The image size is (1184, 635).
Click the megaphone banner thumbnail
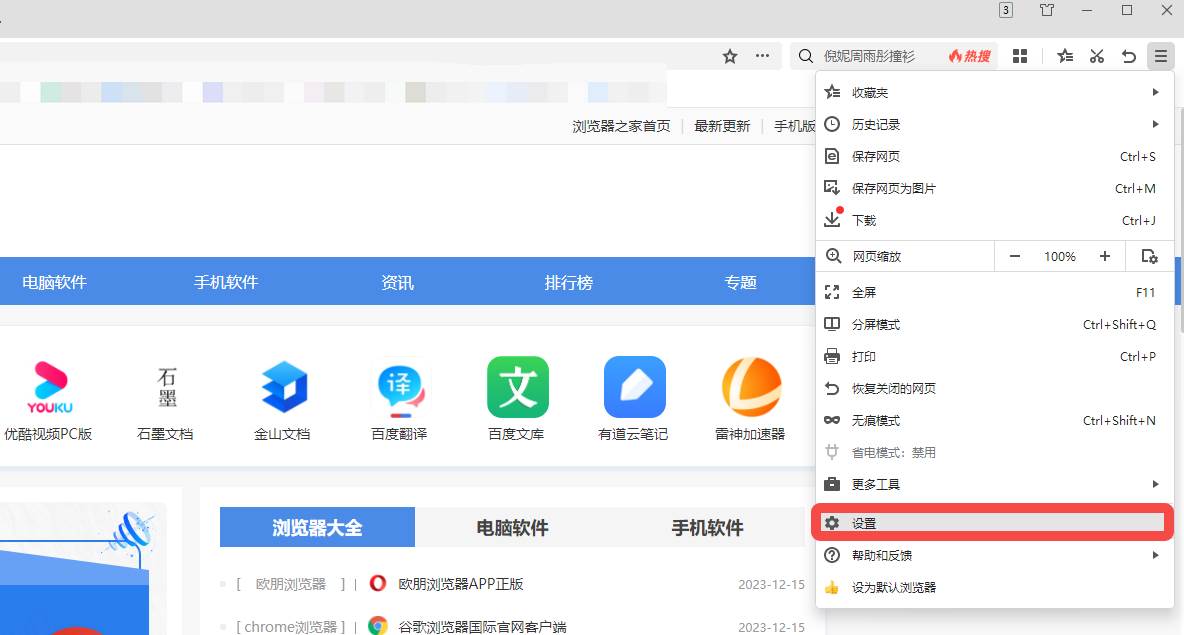click(82, 569)
